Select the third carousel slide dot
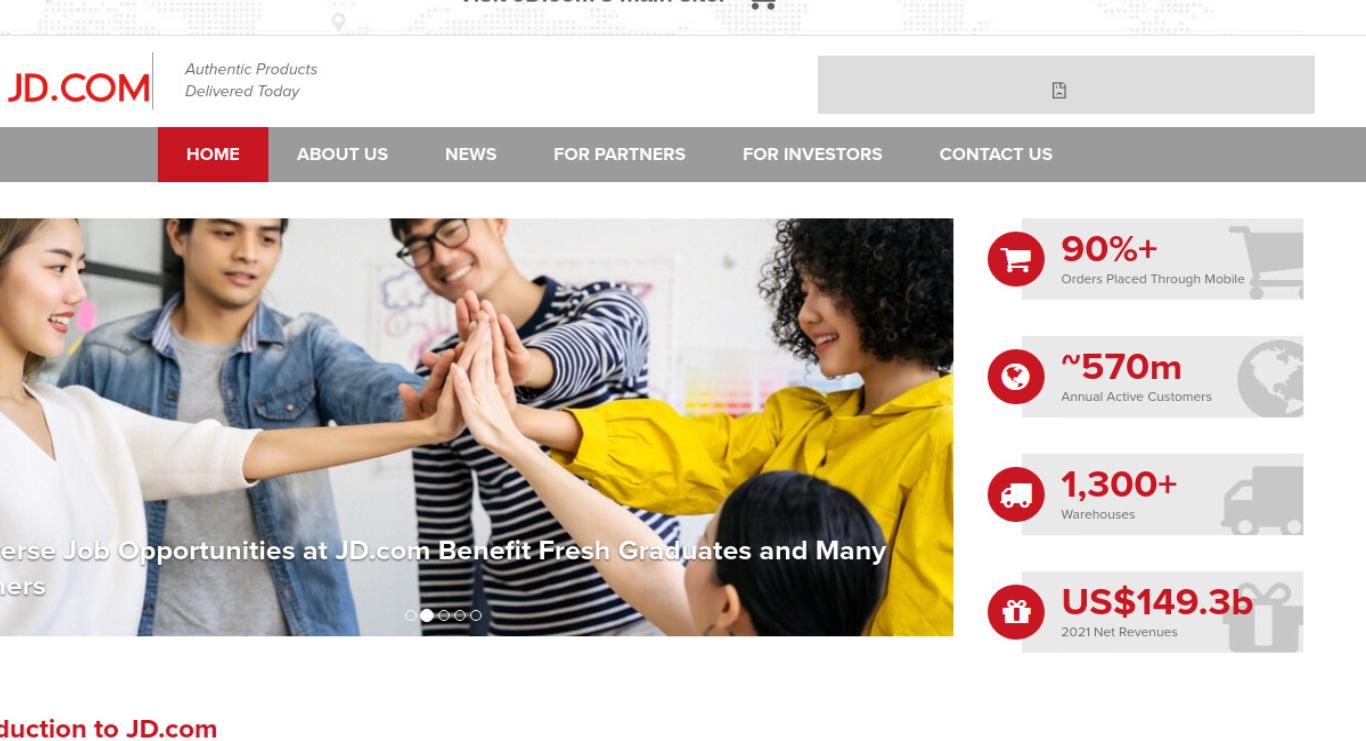1366x741 pixels. click(x=443, y=615)
